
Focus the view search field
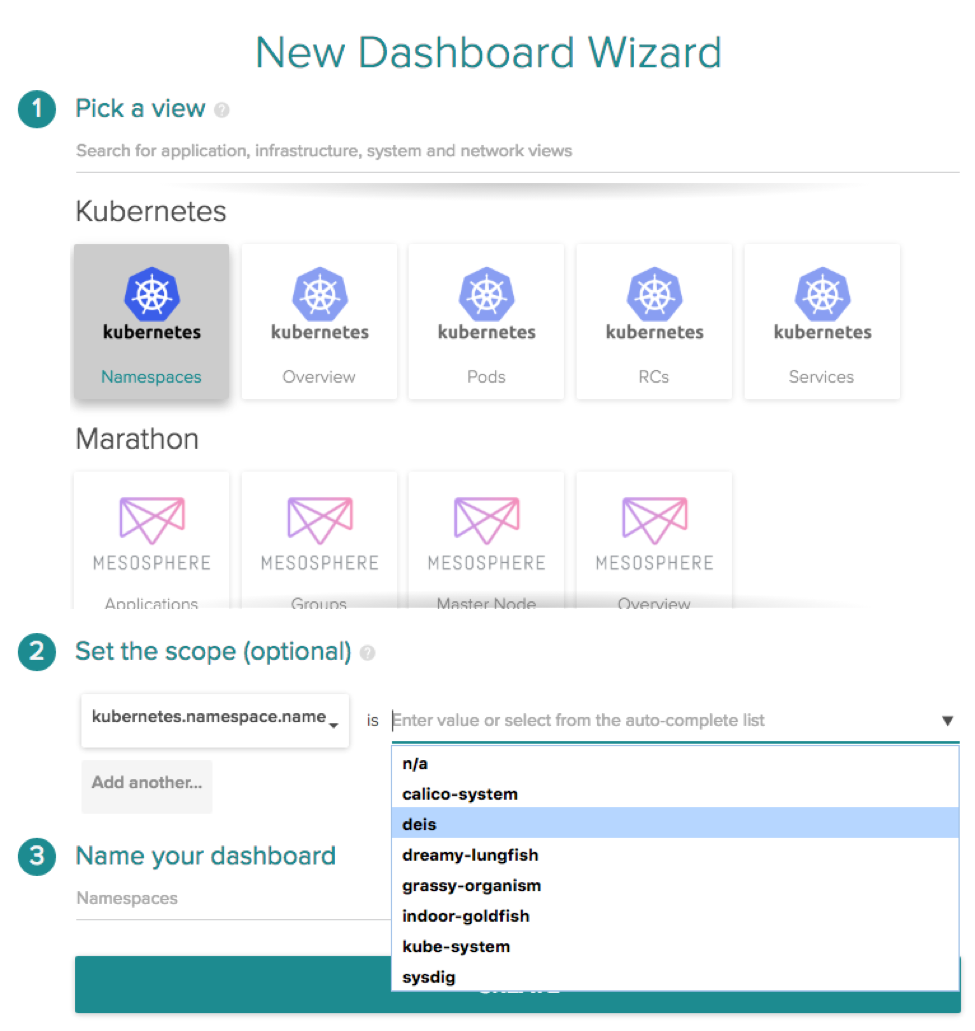click(x=517, y=151)
